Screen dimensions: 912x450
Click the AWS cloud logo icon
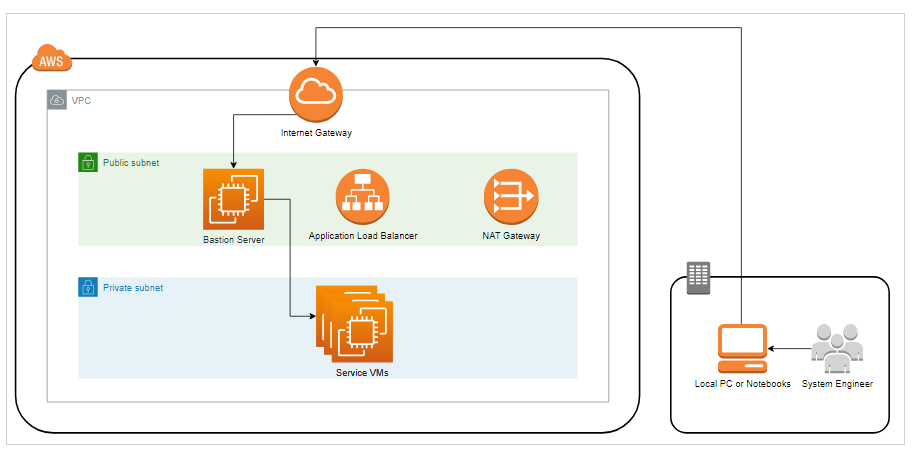51,61
